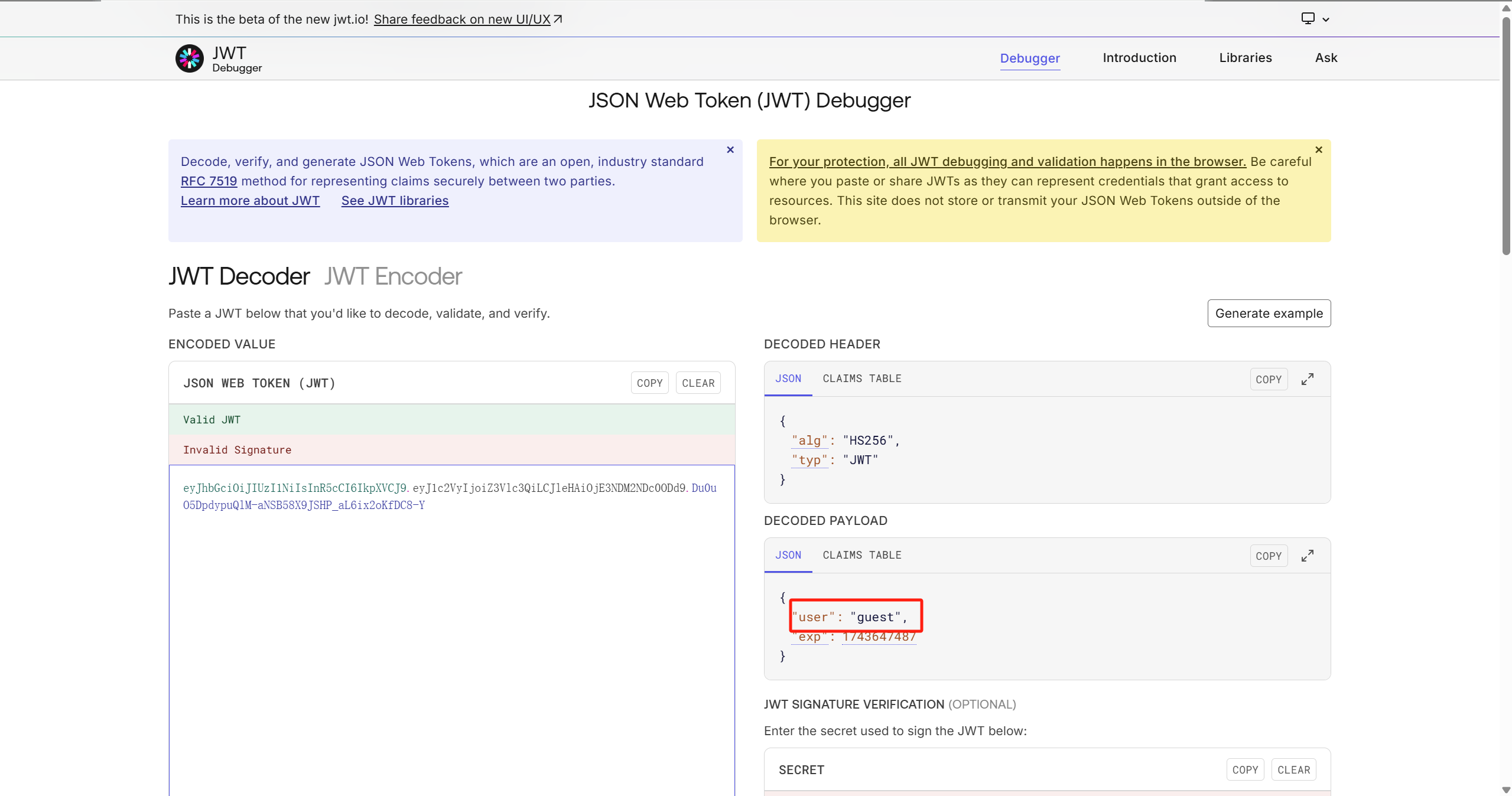Image resolution: width=1512 pixels, height=796 pixels.
Task: Click the JWT Debugger logo icon
Action: (189, 58)
